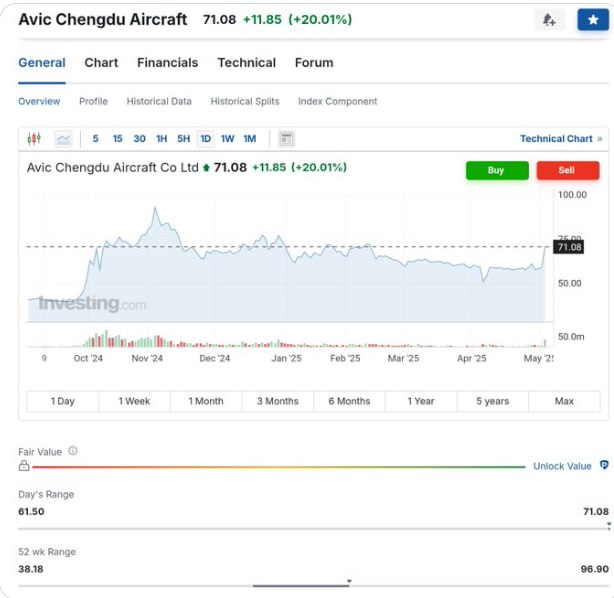Click the Avic Chengdu Aircraft page title
Viewport: 614px width, 598px height.
click(103, 20)
